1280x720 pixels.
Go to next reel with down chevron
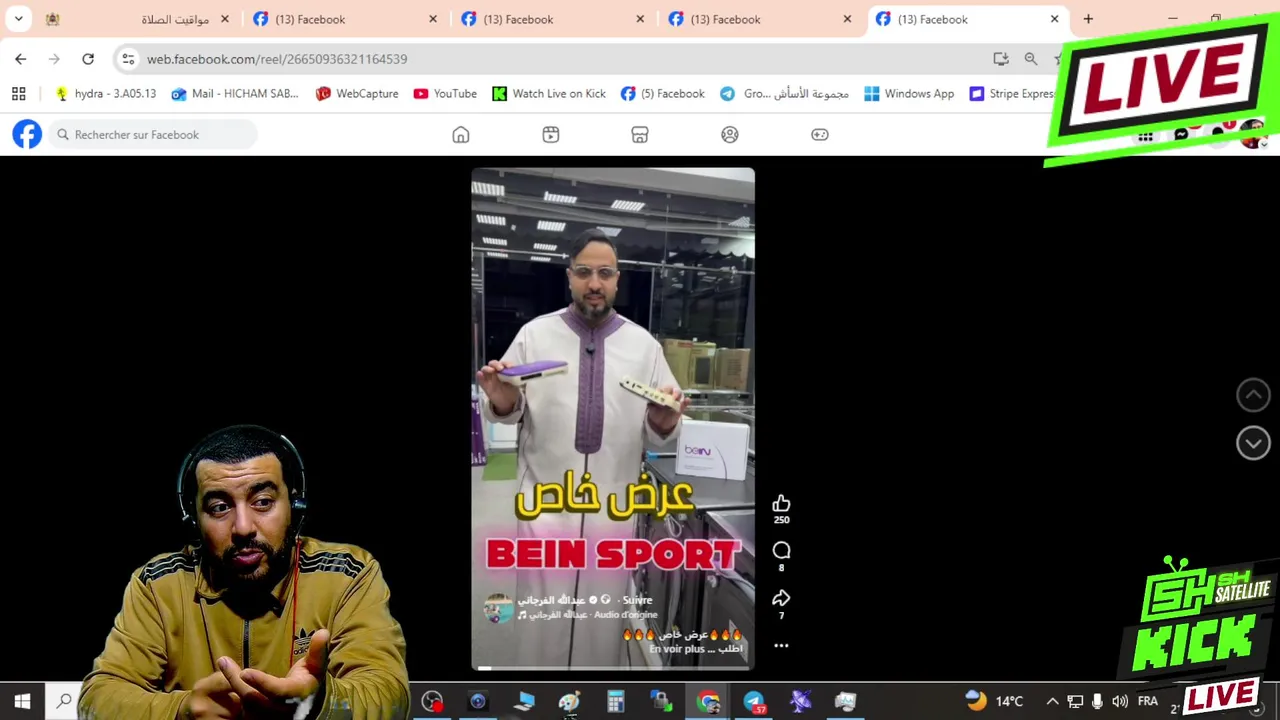1253,443
